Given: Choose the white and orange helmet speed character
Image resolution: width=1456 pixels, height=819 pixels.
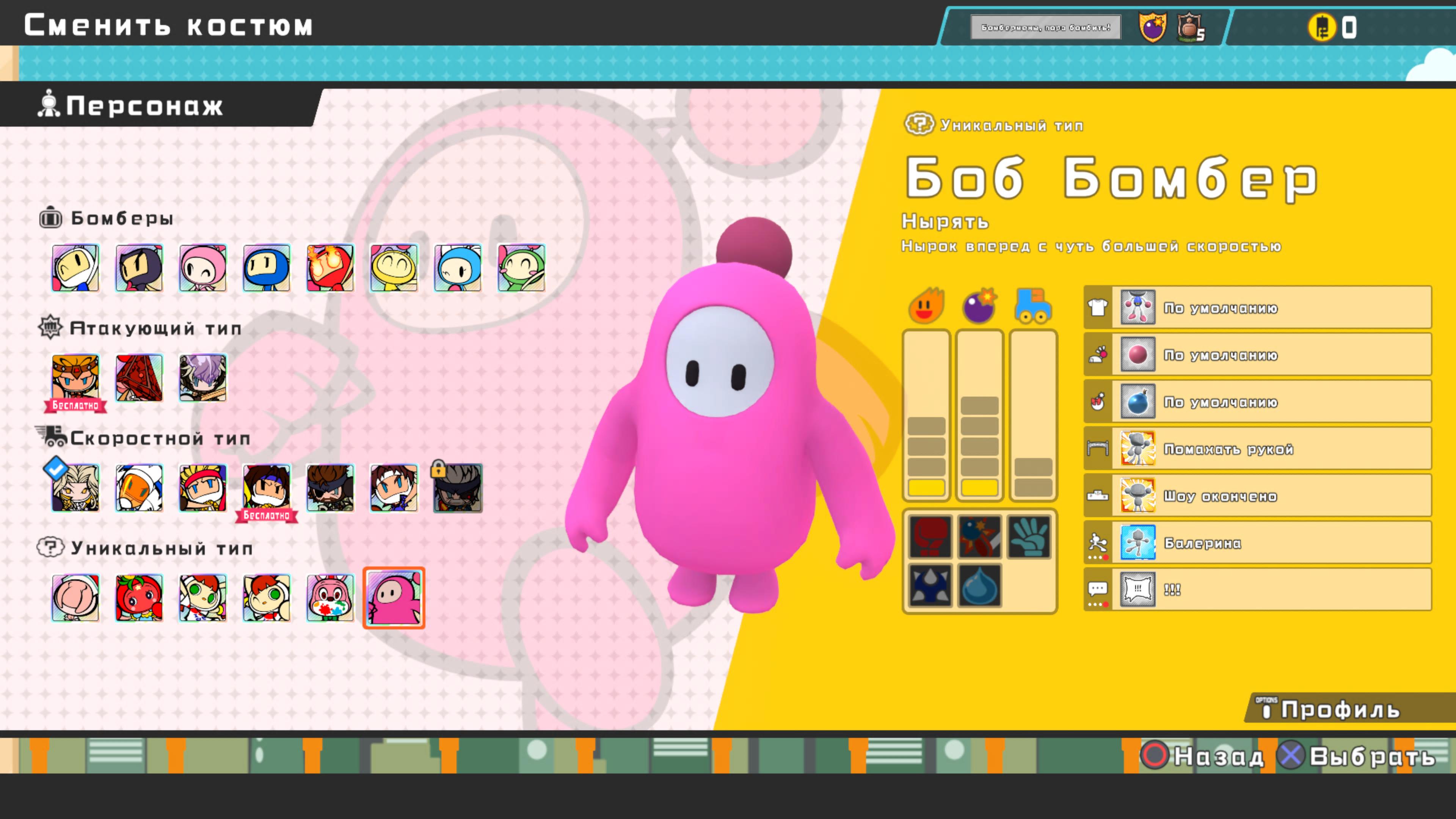Looking at the screenshot, I should (x=139, y=488).
